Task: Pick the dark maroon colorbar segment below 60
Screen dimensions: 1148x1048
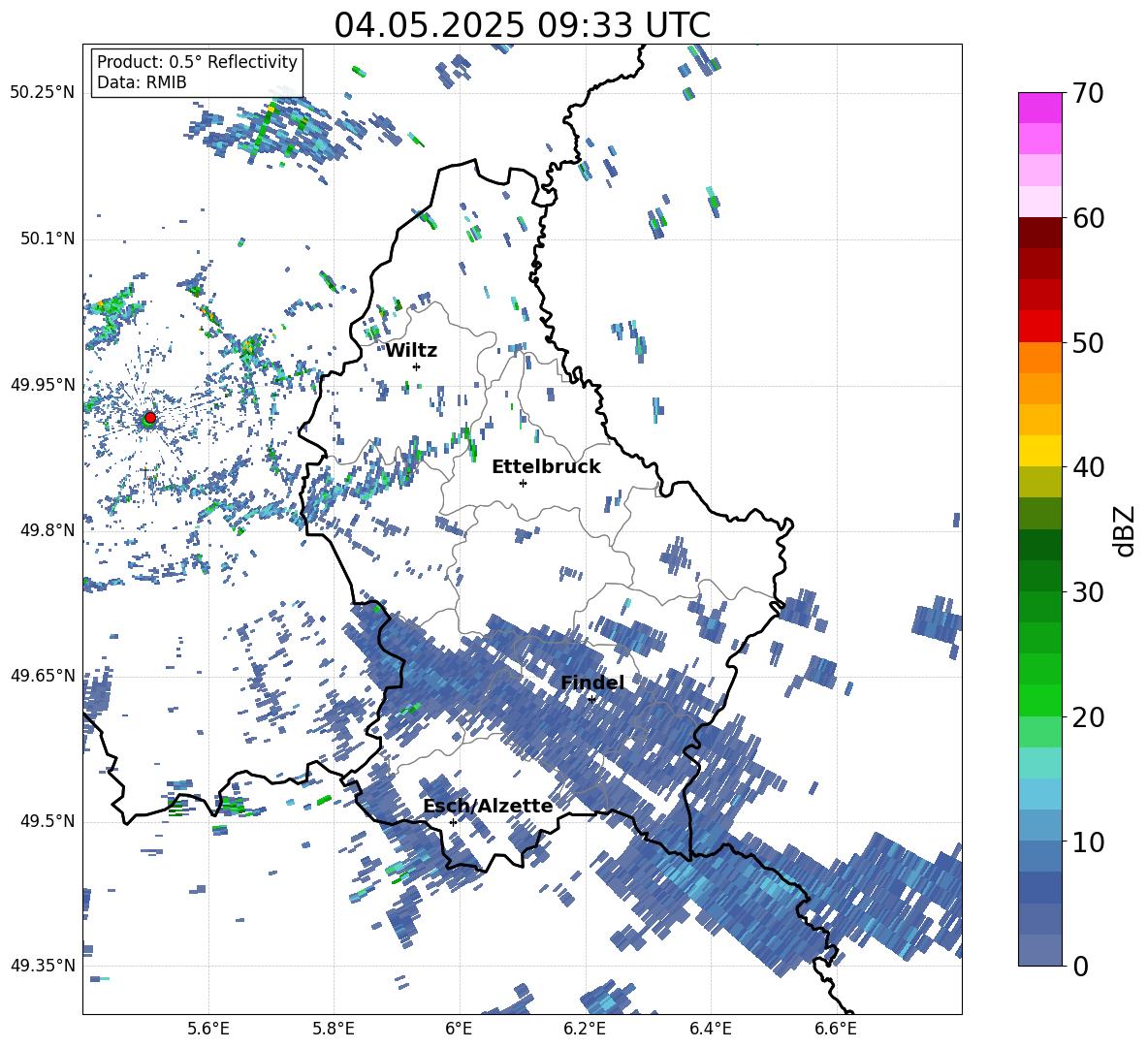Action: (1039, 233)
